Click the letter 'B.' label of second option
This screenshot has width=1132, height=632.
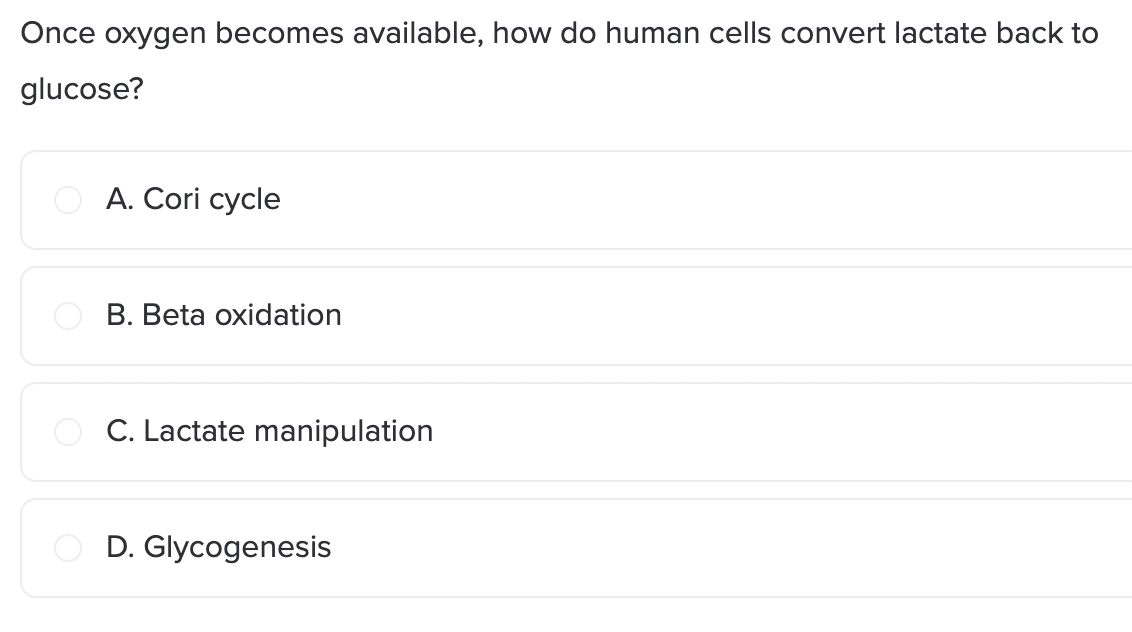[x=119, y=315]
